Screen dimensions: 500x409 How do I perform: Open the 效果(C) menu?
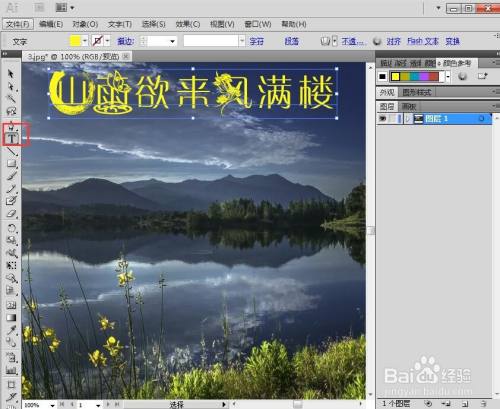coord(188,24)
